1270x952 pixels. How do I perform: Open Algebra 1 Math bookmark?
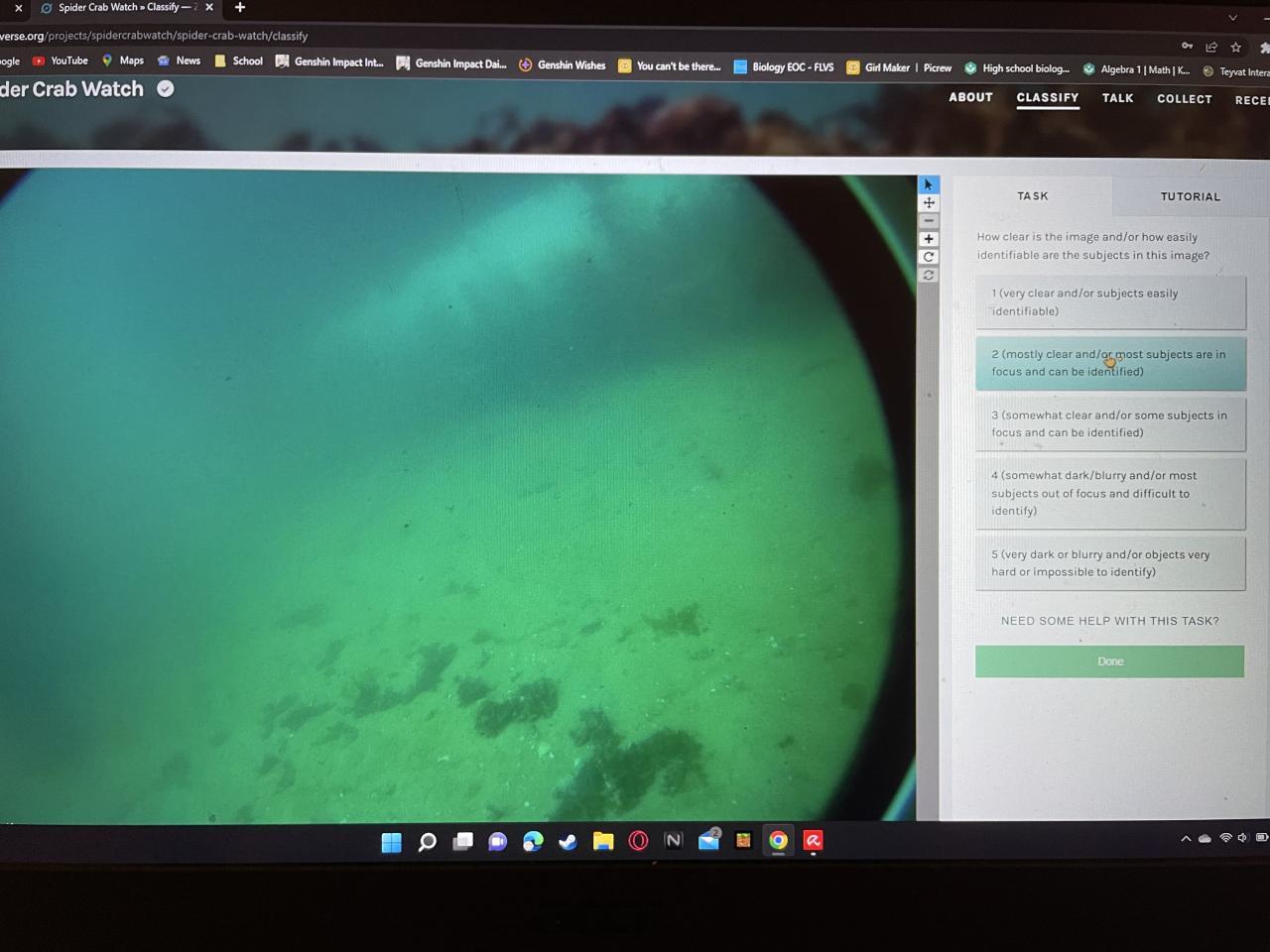click(x=1137, y=69)
